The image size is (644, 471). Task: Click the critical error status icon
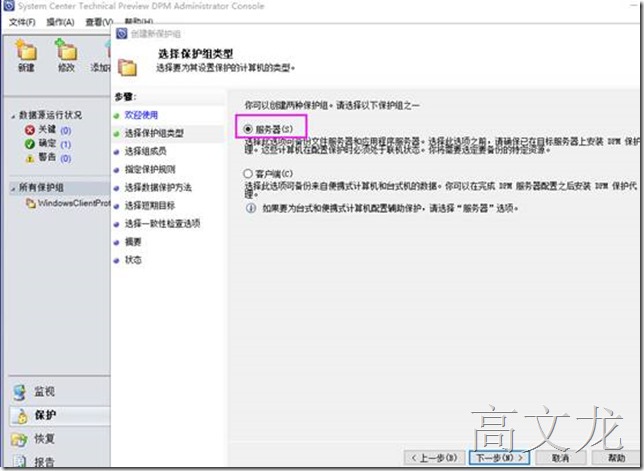click(x=30, y=130)
